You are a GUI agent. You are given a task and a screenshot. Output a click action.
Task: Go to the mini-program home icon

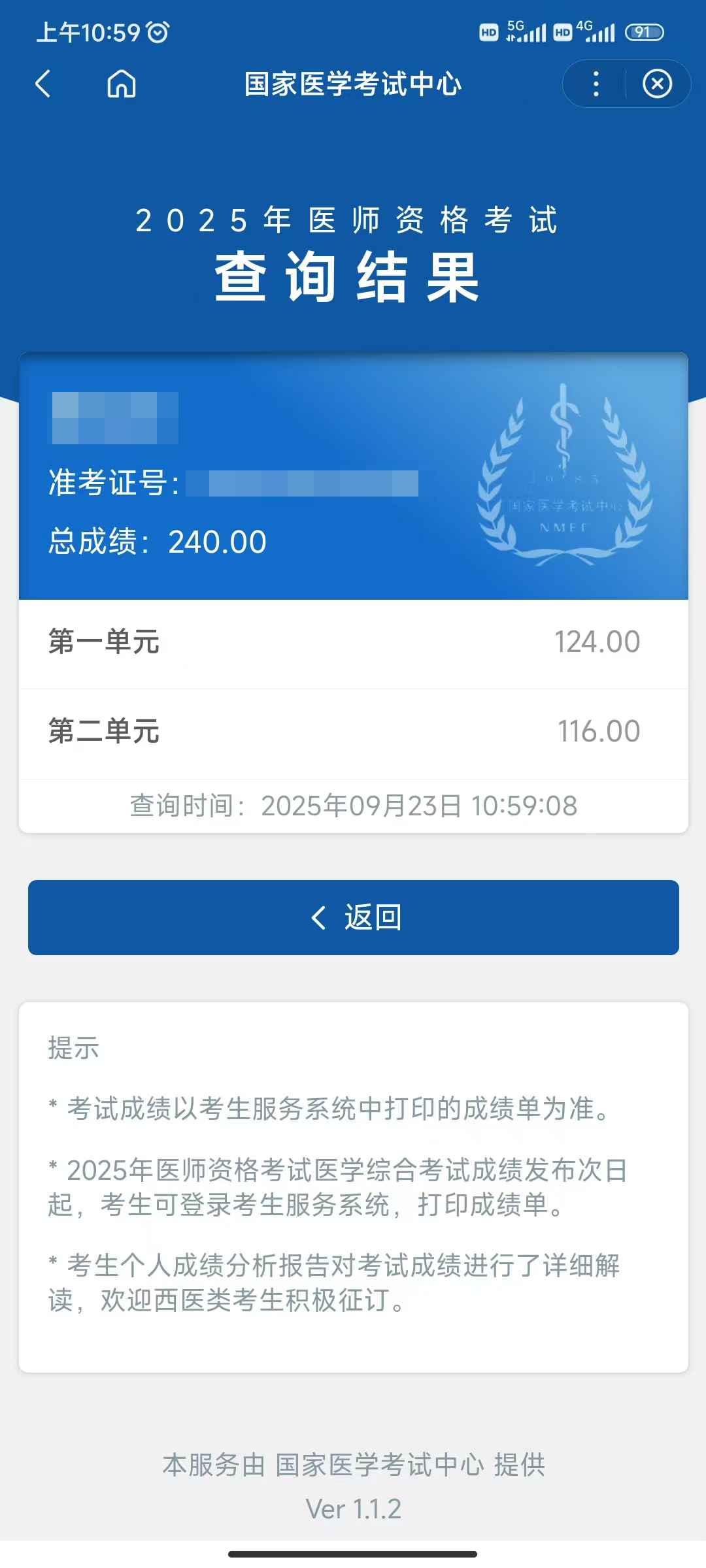tap(122, 84)
